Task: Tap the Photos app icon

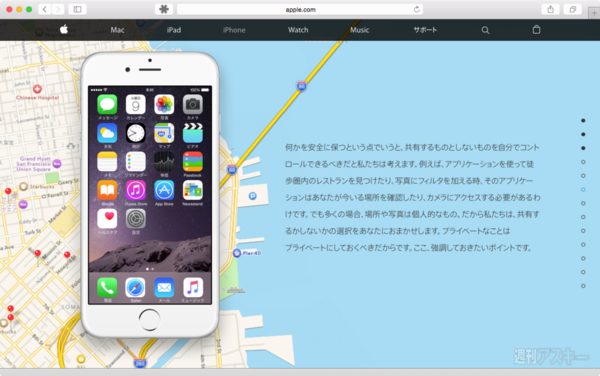Action: (x=164, y=104)
